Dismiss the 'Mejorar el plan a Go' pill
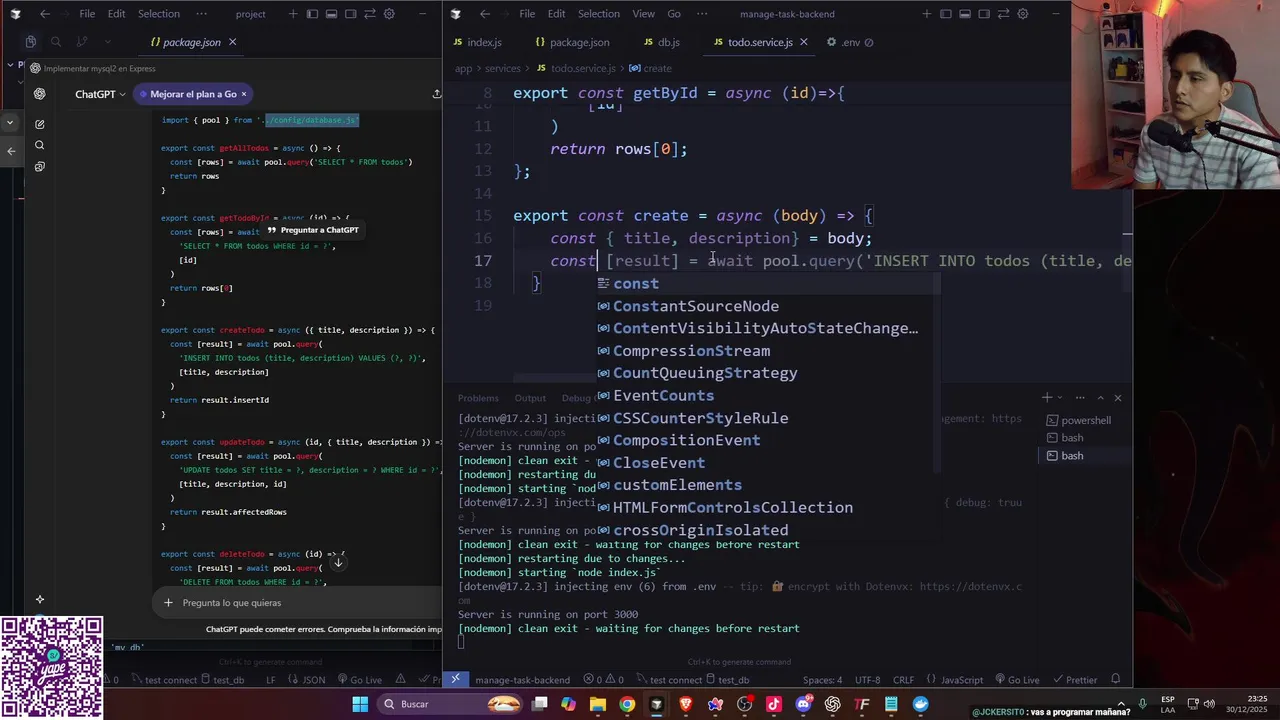 click(x=243, y=94)
